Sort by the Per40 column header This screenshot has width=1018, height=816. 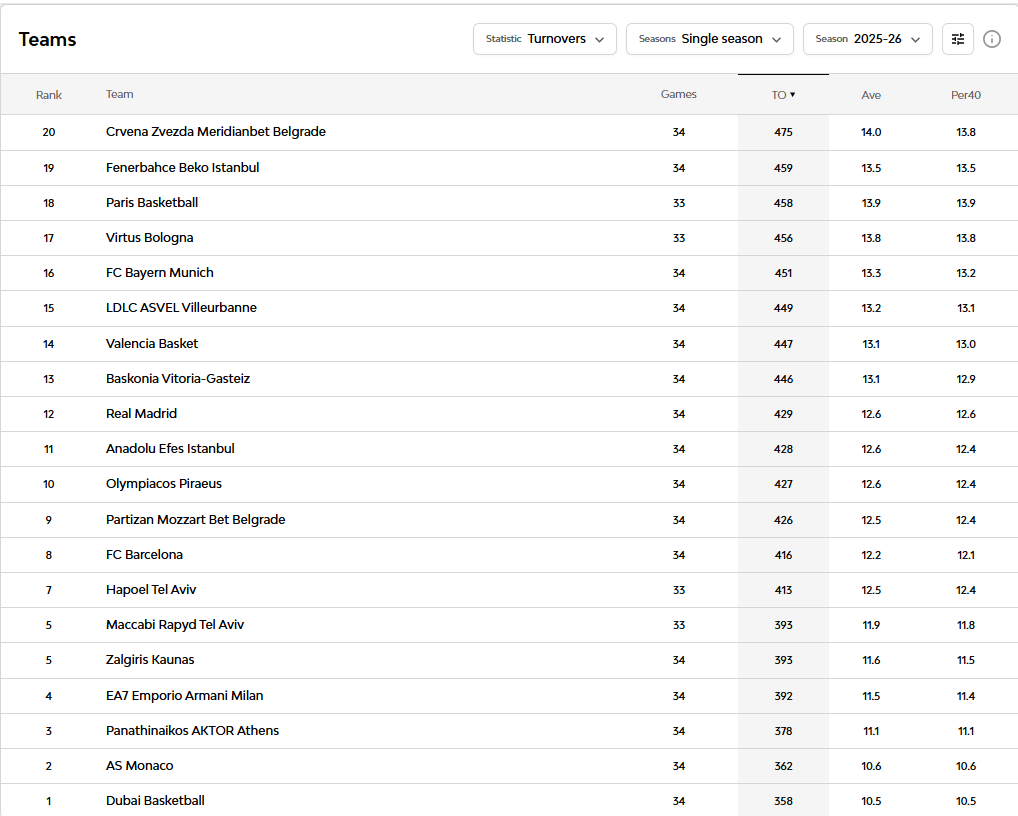point(965,95)
